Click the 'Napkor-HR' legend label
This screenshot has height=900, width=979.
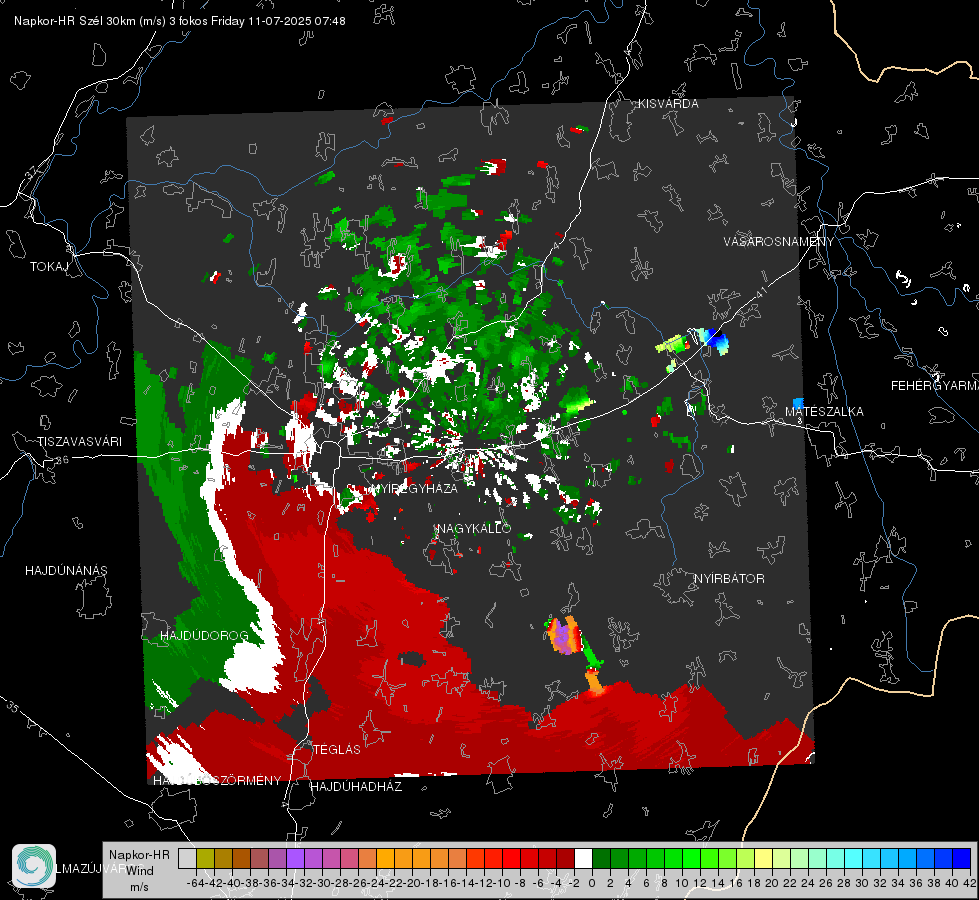[139, 855]
